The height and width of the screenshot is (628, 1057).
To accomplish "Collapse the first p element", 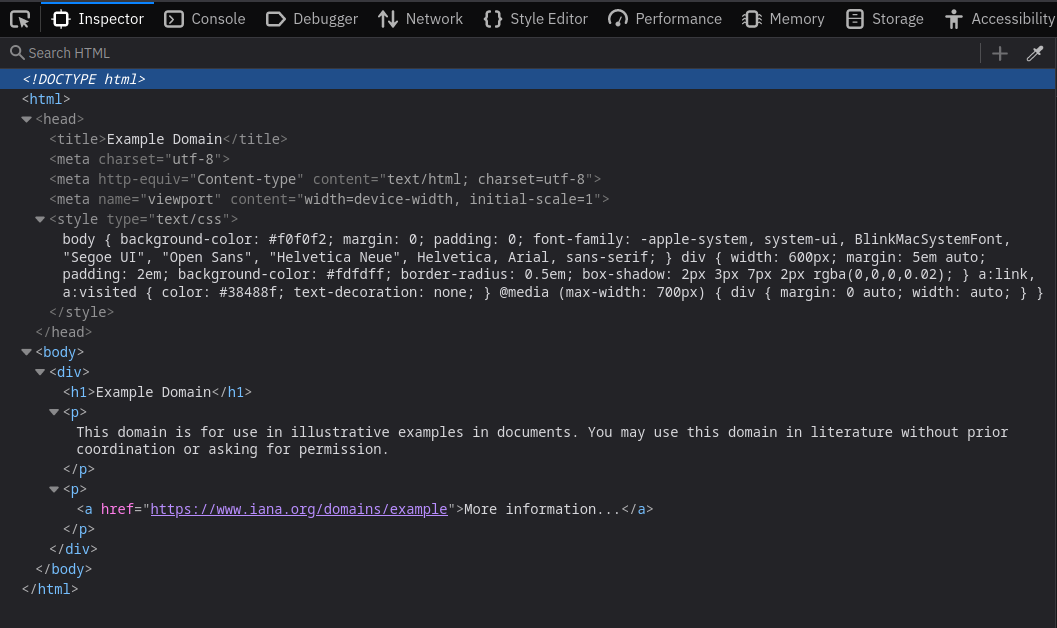I will (x=55, y=412).
